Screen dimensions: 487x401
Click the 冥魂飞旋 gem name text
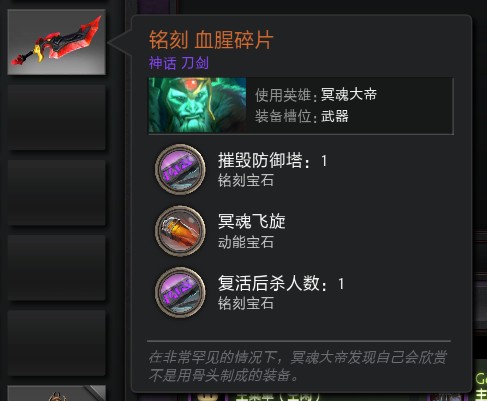tap(252, 221)
